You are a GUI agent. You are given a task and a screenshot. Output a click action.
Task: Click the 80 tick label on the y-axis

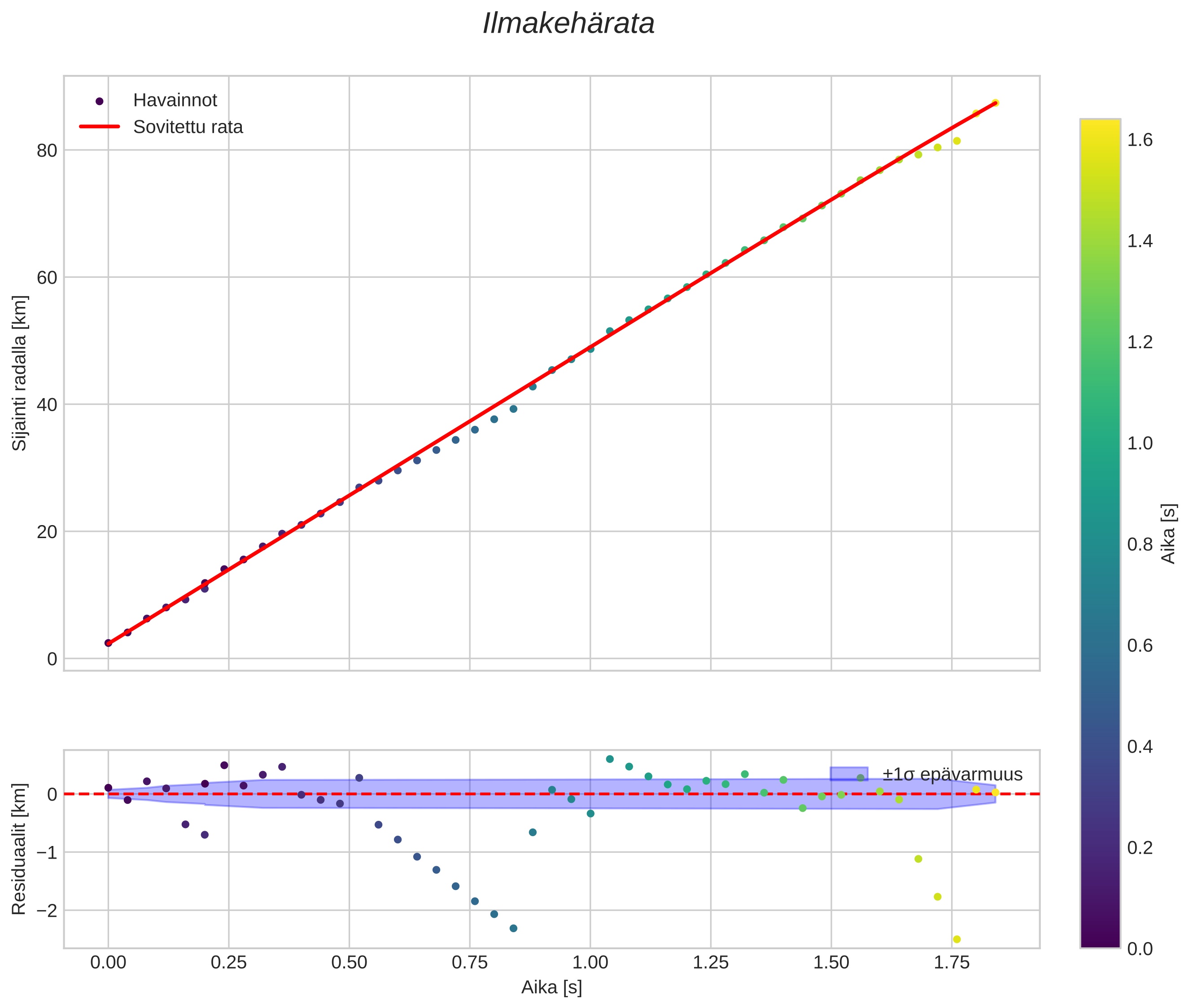[x=47, y=150]
